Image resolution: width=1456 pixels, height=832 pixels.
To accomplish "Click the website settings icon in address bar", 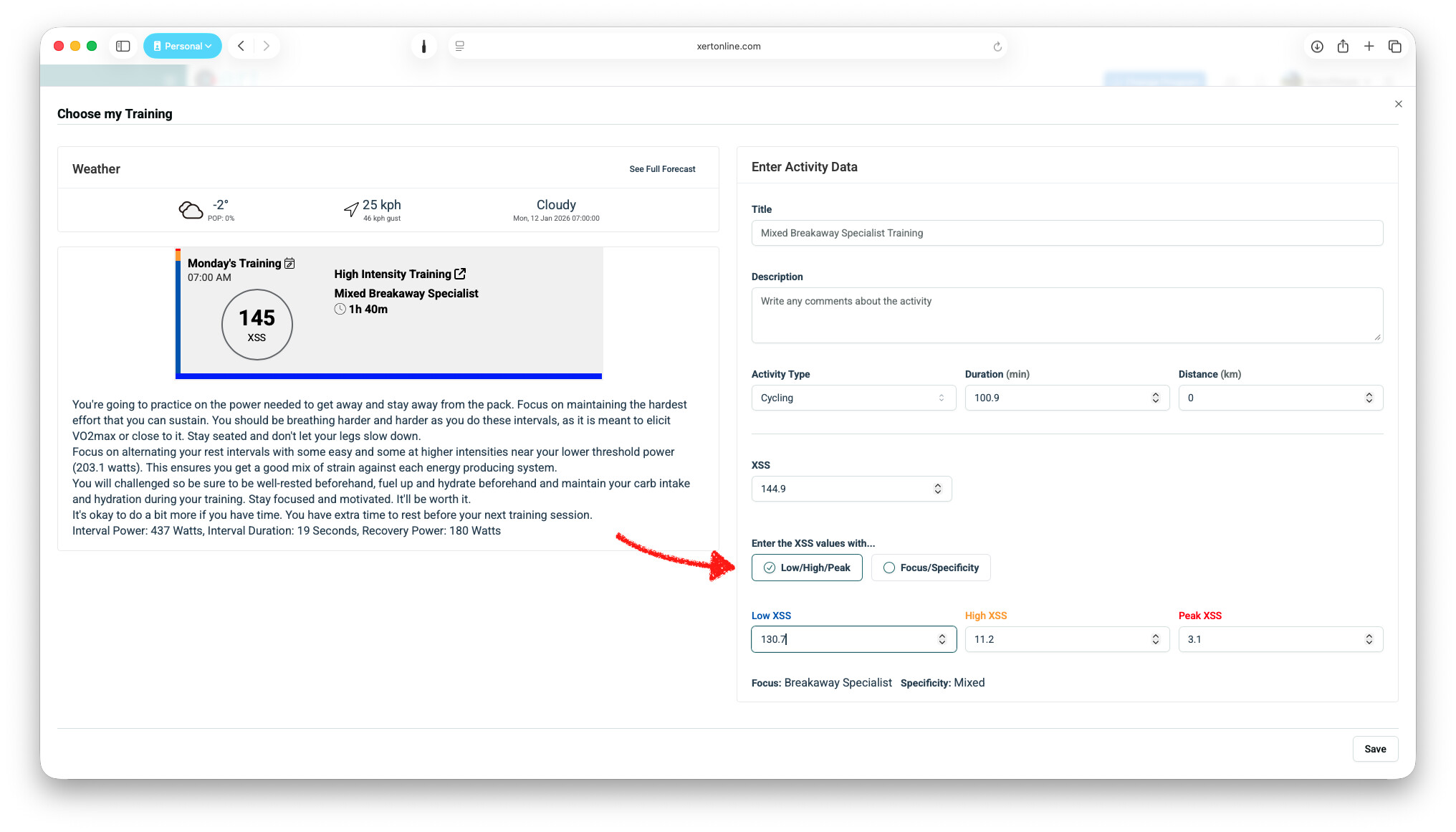I will point(460,46).
